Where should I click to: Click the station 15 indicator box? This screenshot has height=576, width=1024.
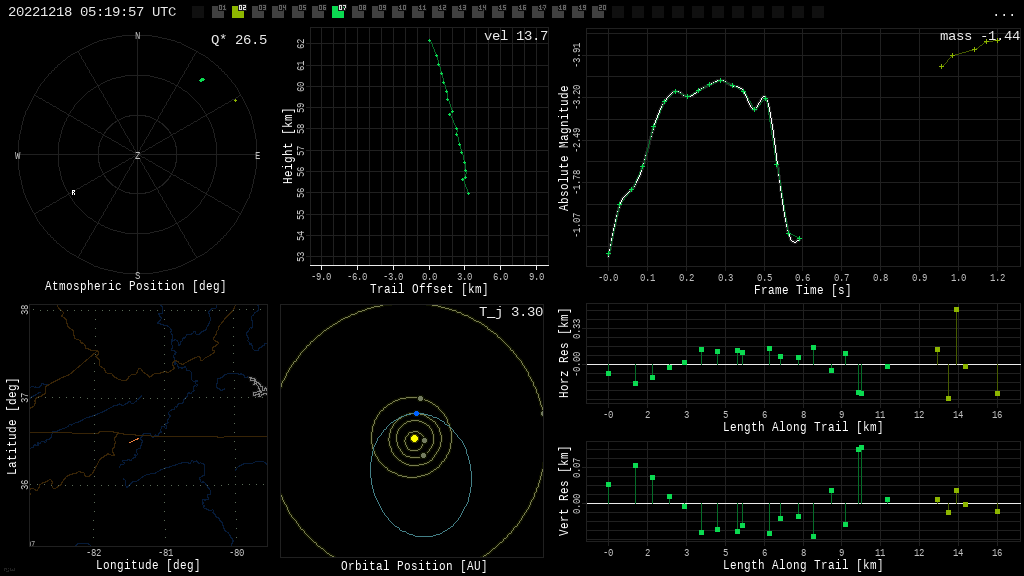tap(498, 12)
